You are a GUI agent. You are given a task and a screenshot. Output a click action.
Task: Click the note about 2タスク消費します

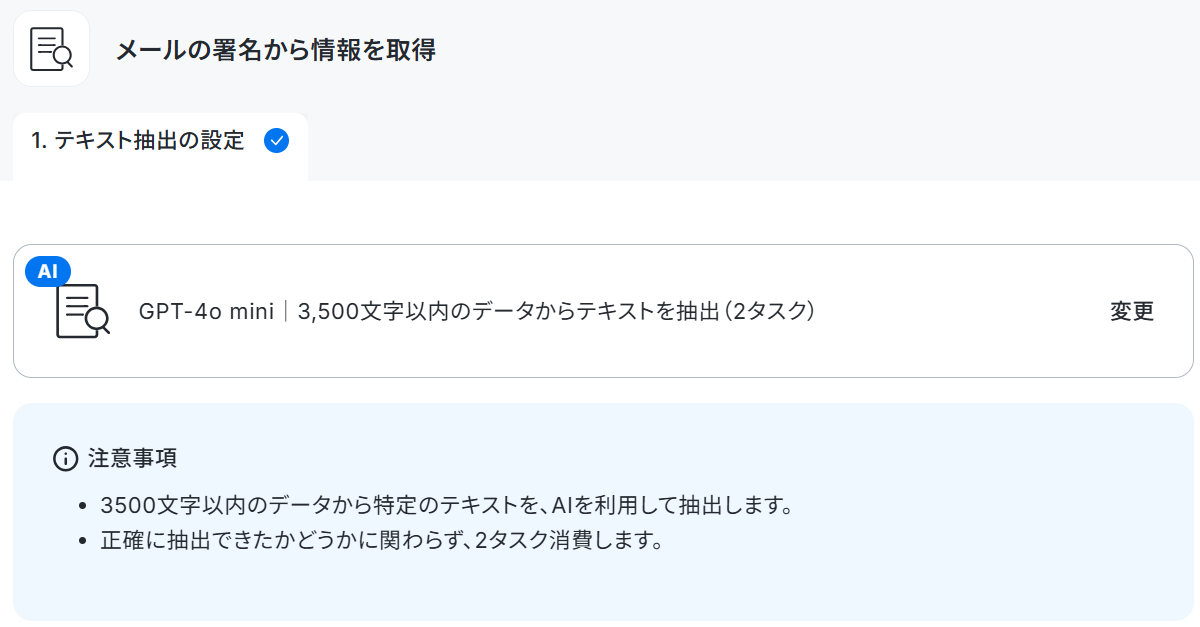point(382,542)
